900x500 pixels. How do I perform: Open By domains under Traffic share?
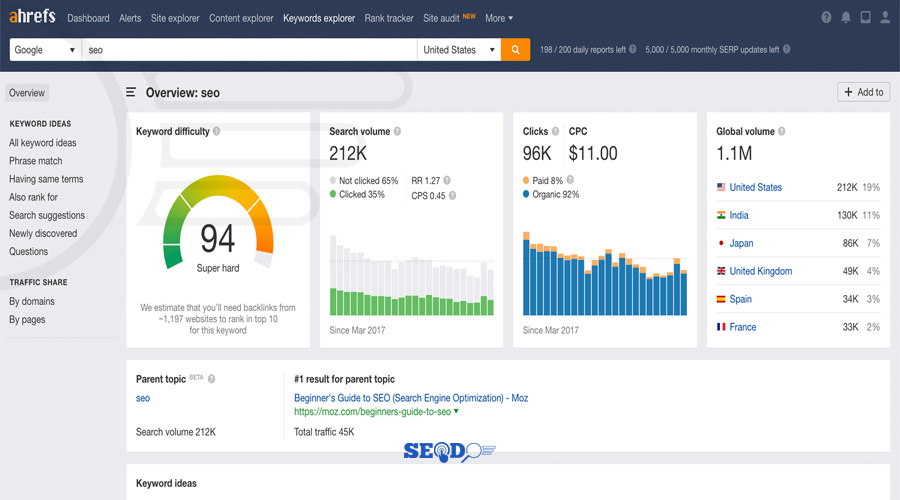32,301
